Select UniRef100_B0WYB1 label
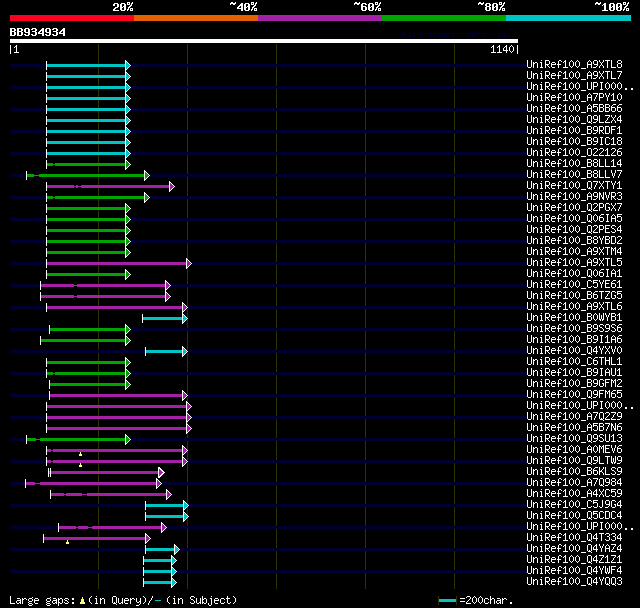Viewport: 640px width, 608px height. 574,317
